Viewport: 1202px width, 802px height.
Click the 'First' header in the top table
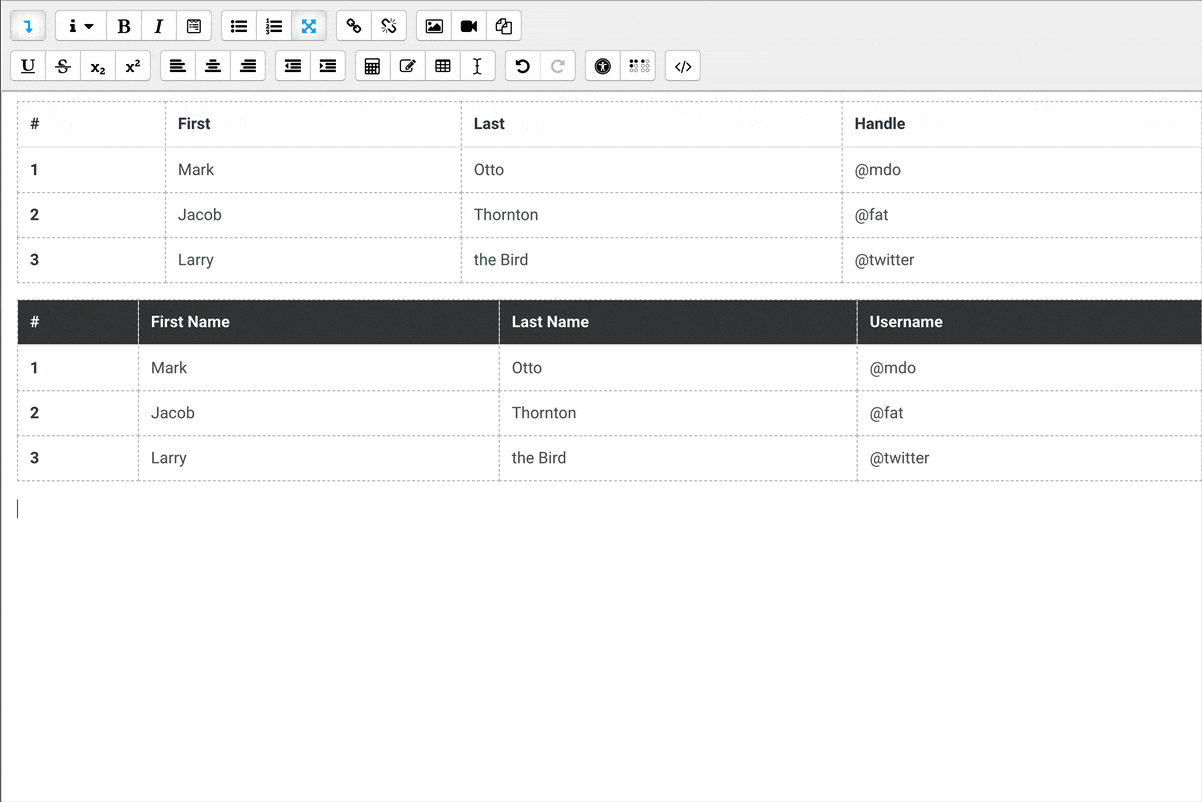tap(194, 124)
